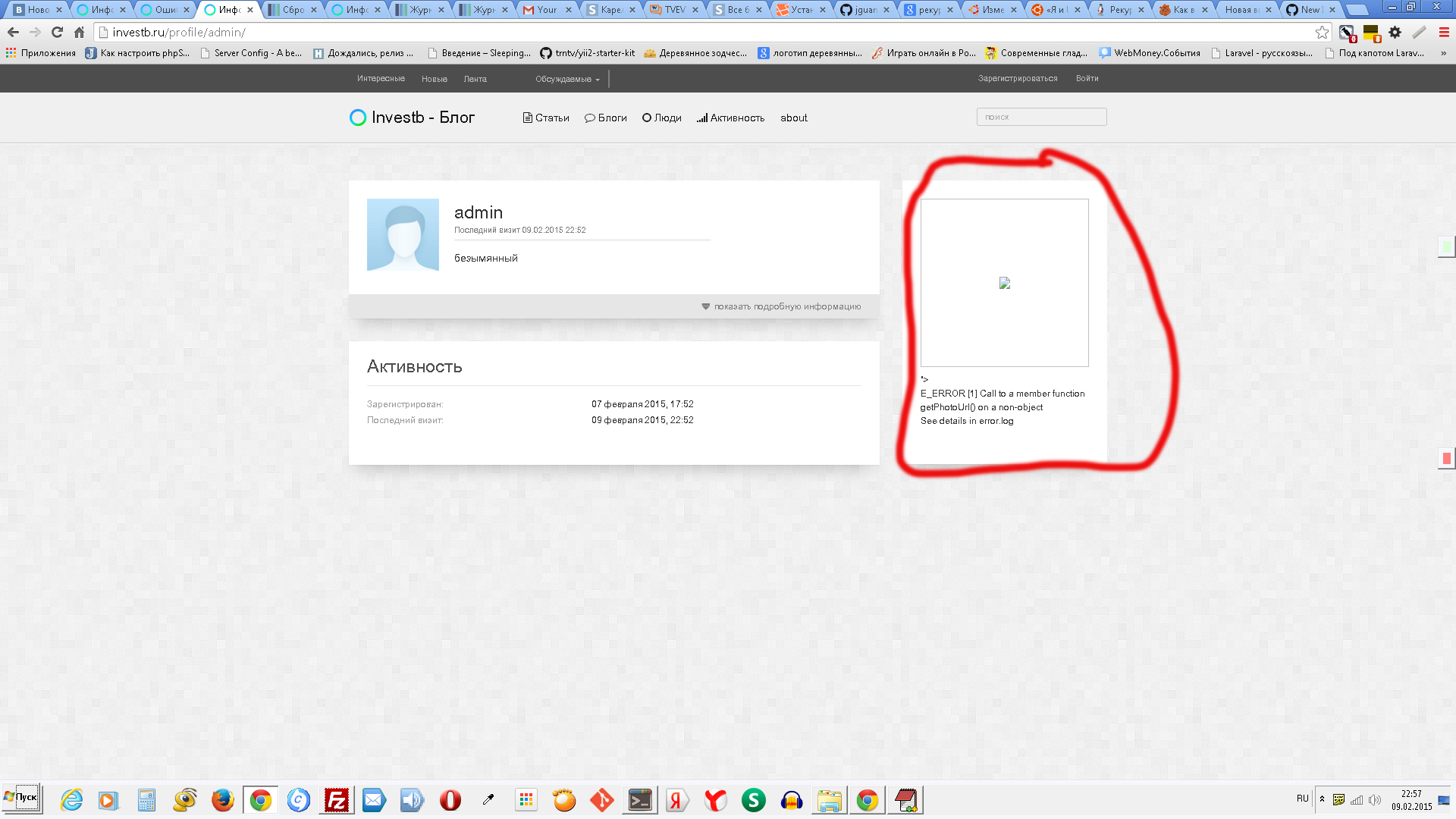This screenshot has width=1456, height=819.
Task: Open Новые in top navigation
Action: click(435, 79)
